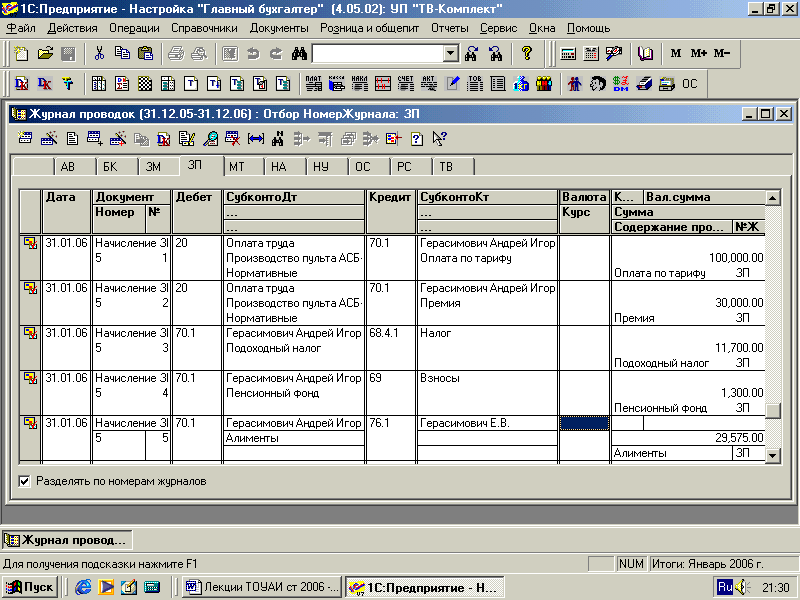Open the Calculator icon in toolbar
The height and width of the screenshot is (600, 800).
coord(568,54)
